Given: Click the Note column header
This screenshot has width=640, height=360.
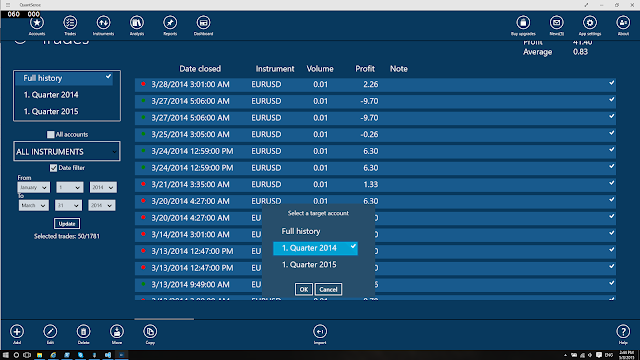Looking at the screenshot, I should pos(399,69).
